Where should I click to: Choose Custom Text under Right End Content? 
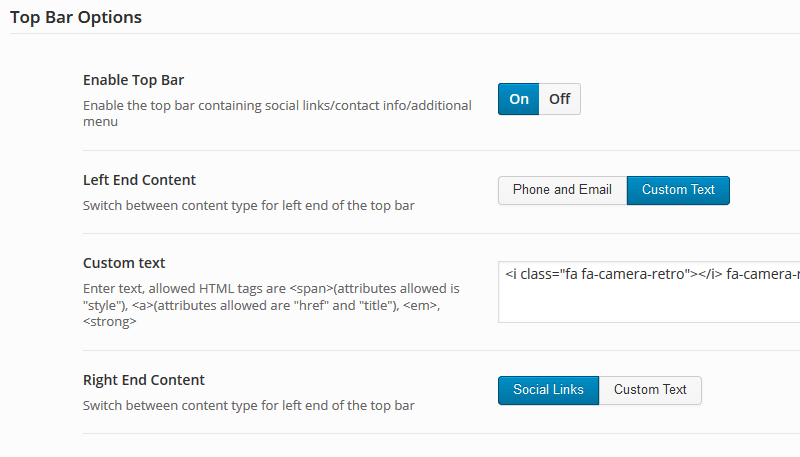pos(650,390)
